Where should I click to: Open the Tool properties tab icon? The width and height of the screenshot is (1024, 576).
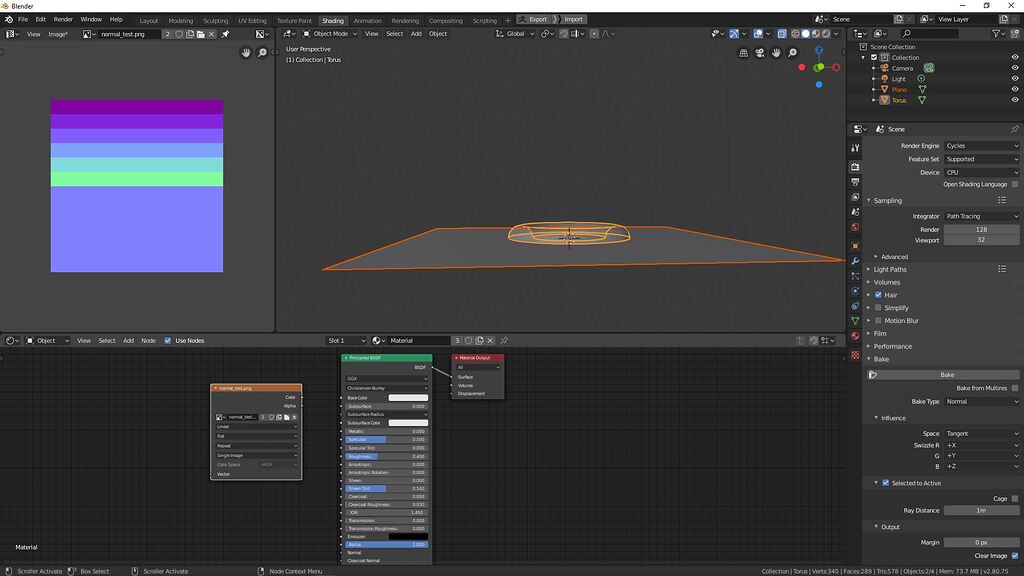(x=855, y=148)
